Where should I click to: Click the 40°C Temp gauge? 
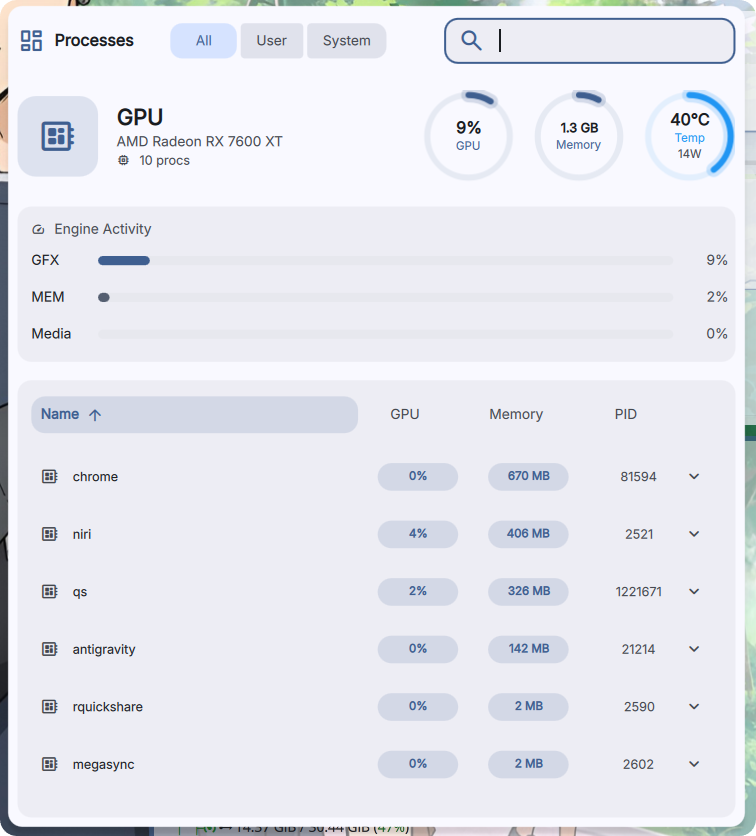(689, 136)
